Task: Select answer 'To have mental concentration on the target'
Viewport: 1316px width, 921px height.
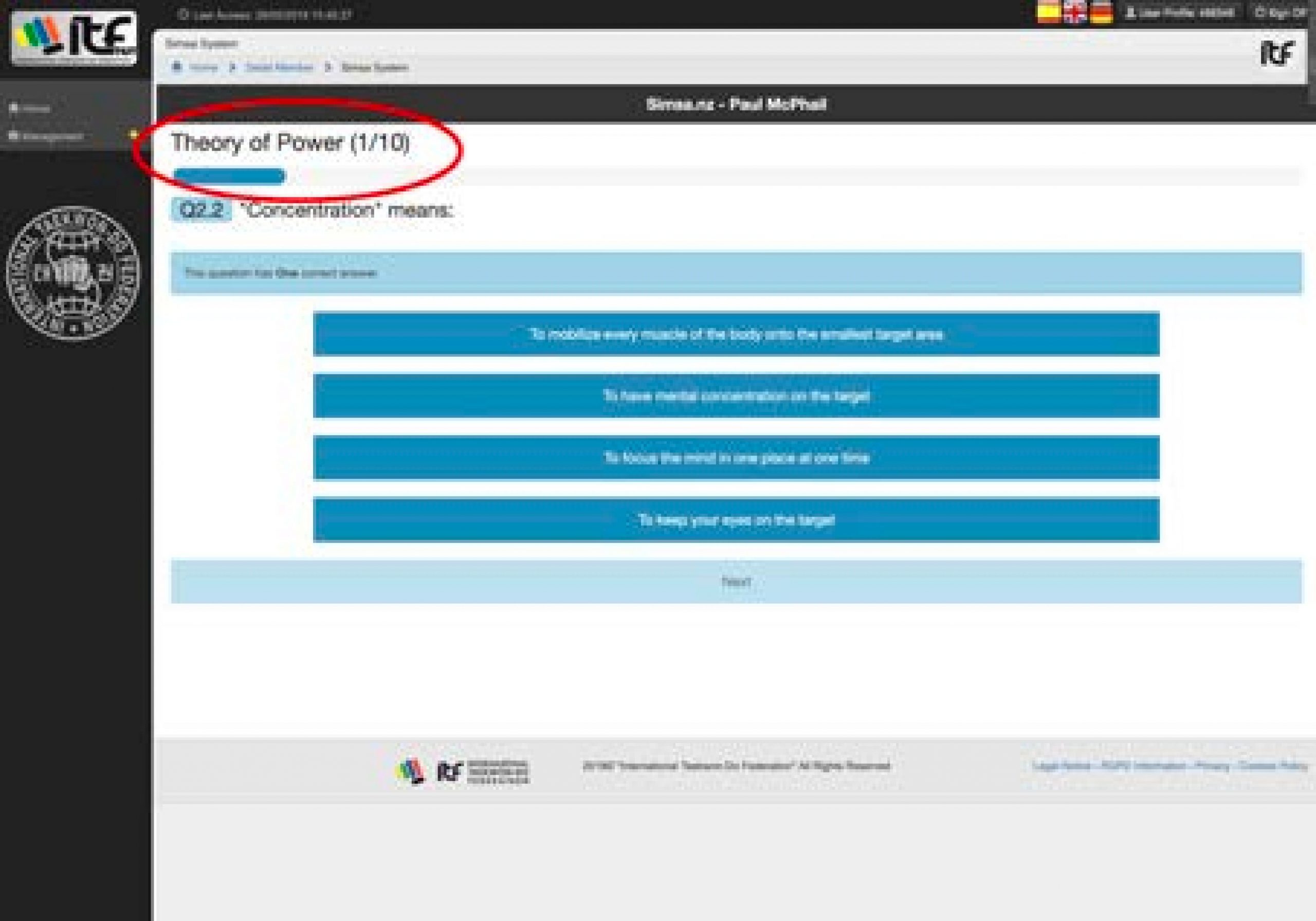Action: coord(736,395)
